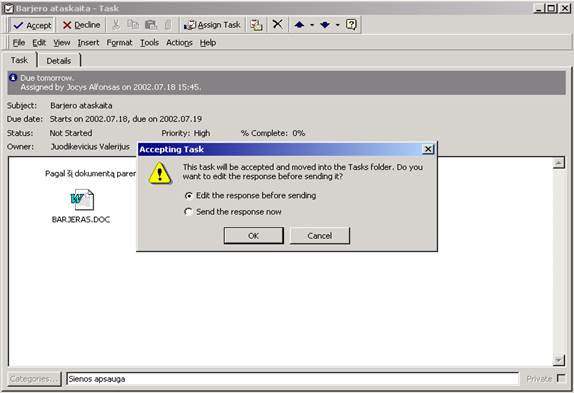574x393 pixels.
Task: Click the categories field containing Sienos apsauga
Action: point(292,379)
